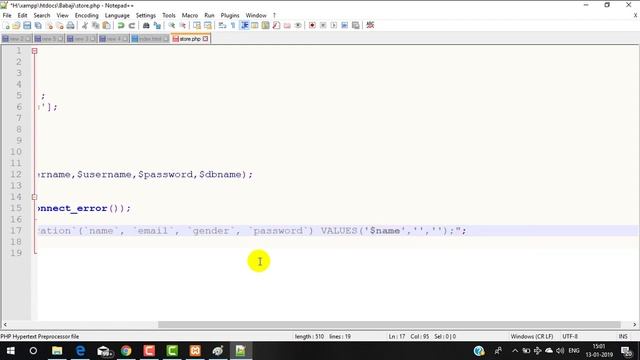Click the Playback macro icon

tap(334, 25)
